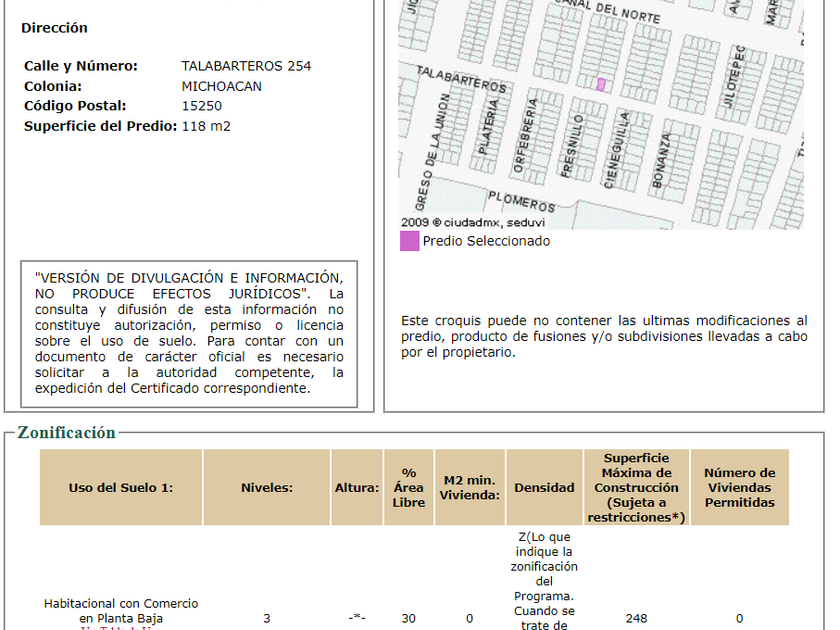This screenshot has height=630, width=840.
Task: Click the Código Postal label
Action: (x=75, y=106)
